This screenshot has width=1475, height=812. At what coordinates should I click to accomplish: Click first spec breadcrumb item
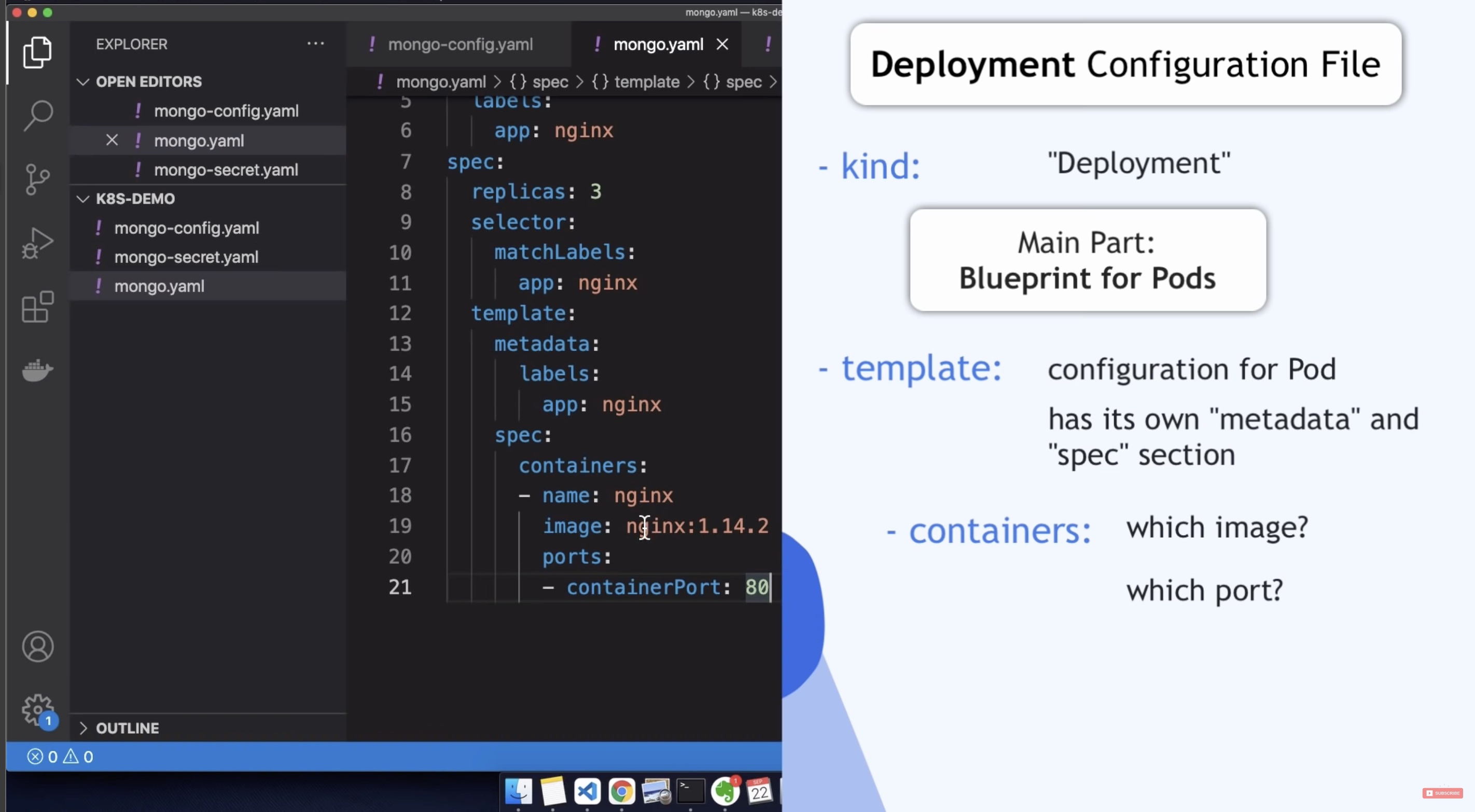[539, 81]
